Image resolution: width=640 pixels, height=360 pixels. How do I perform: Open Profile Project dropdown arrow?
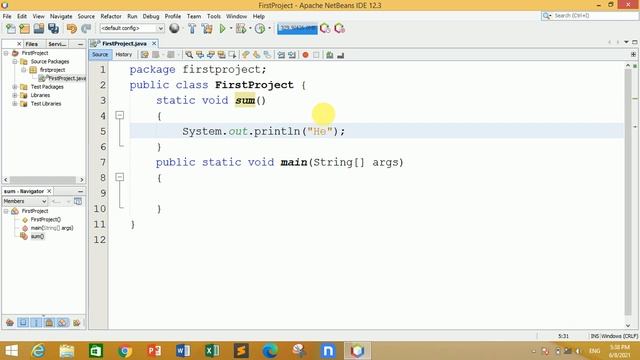pyautogui.click(x=269, y=29)
